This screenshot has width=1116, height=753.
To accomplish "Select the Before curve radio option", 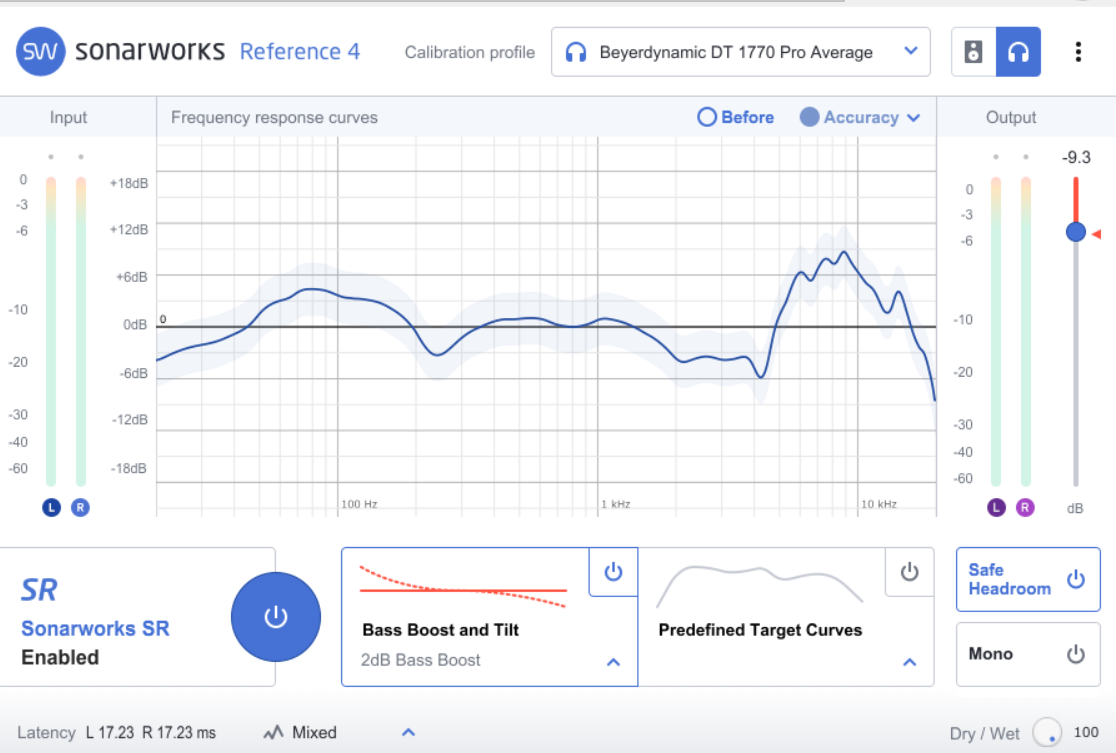I will [736, 117].
